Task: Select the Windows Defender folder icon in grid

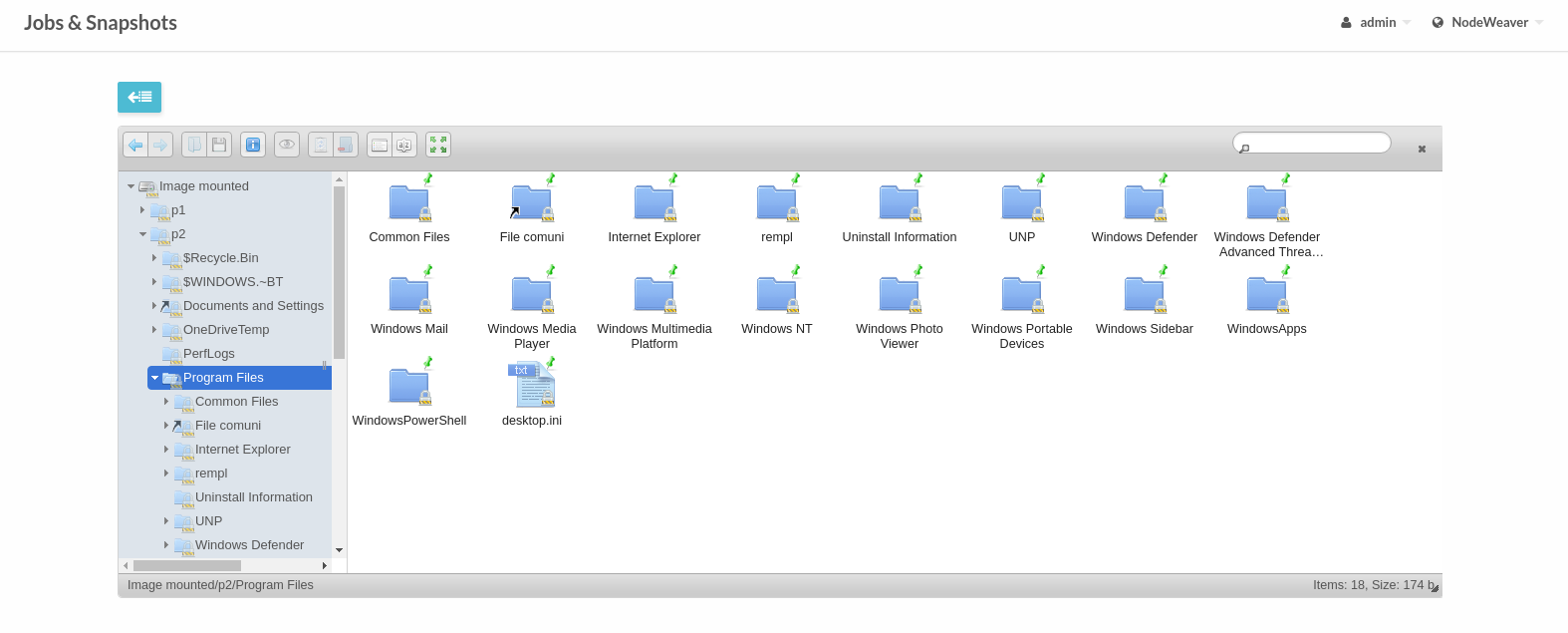Action: (x=1145, y=202)
